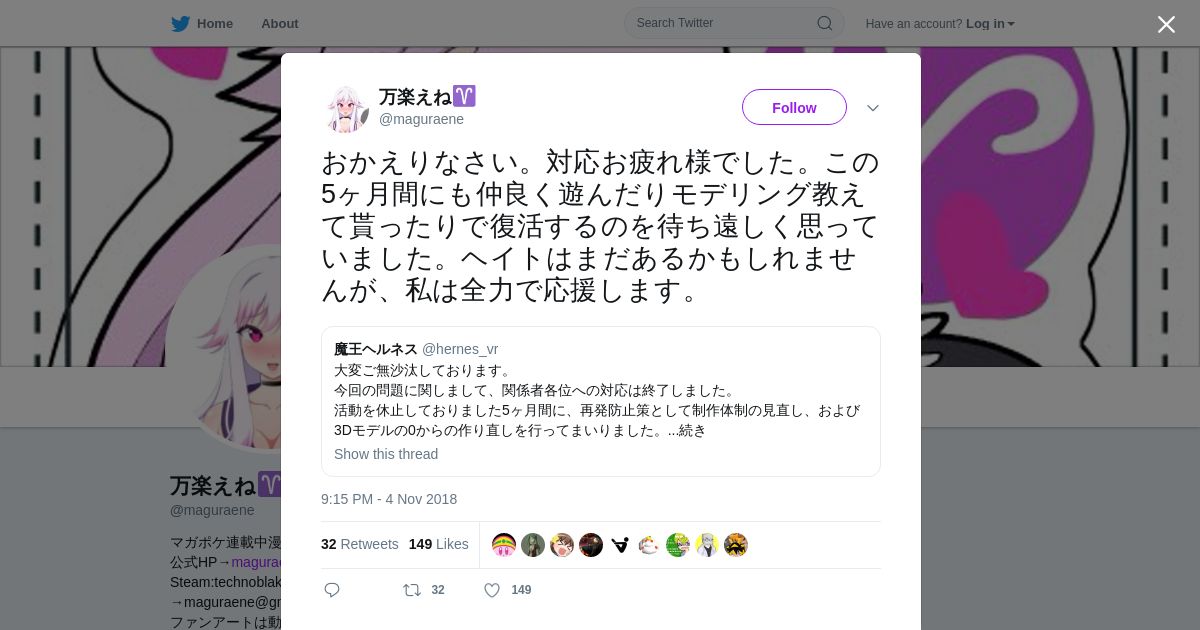
Task: Click the first liker avatar with pink character
Action: (x=504, y=545)
